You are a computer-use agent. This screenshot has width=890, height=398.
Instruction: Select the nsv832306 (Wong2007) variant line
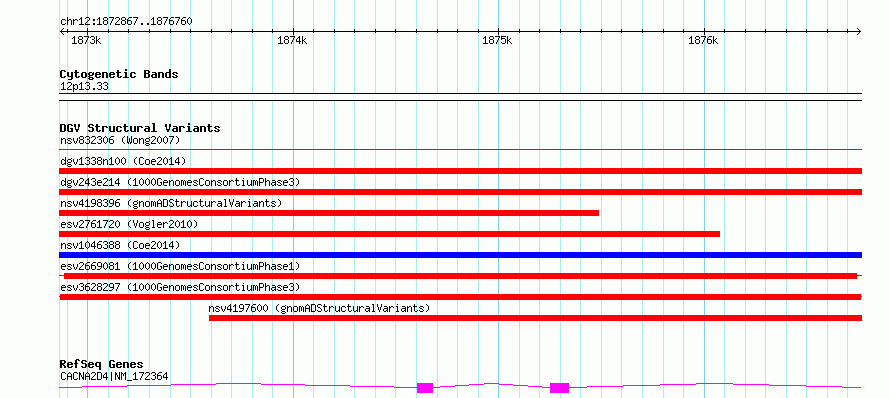tap(461, 150)
